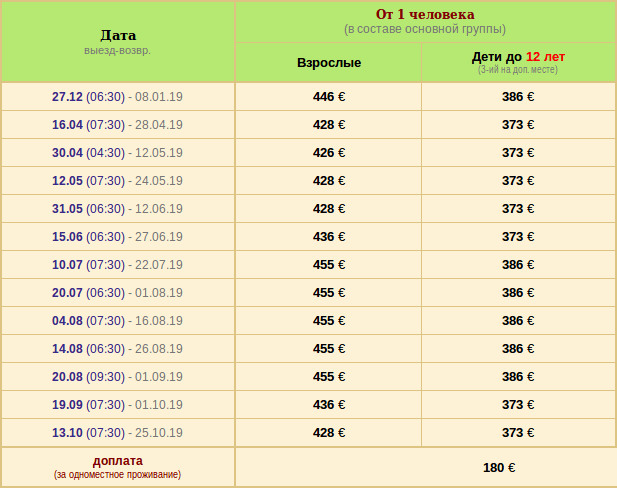The height and width of the screenshot is (488, 617).
Task: Click the "От 1 человека" heading
Action: coord(425,14)
